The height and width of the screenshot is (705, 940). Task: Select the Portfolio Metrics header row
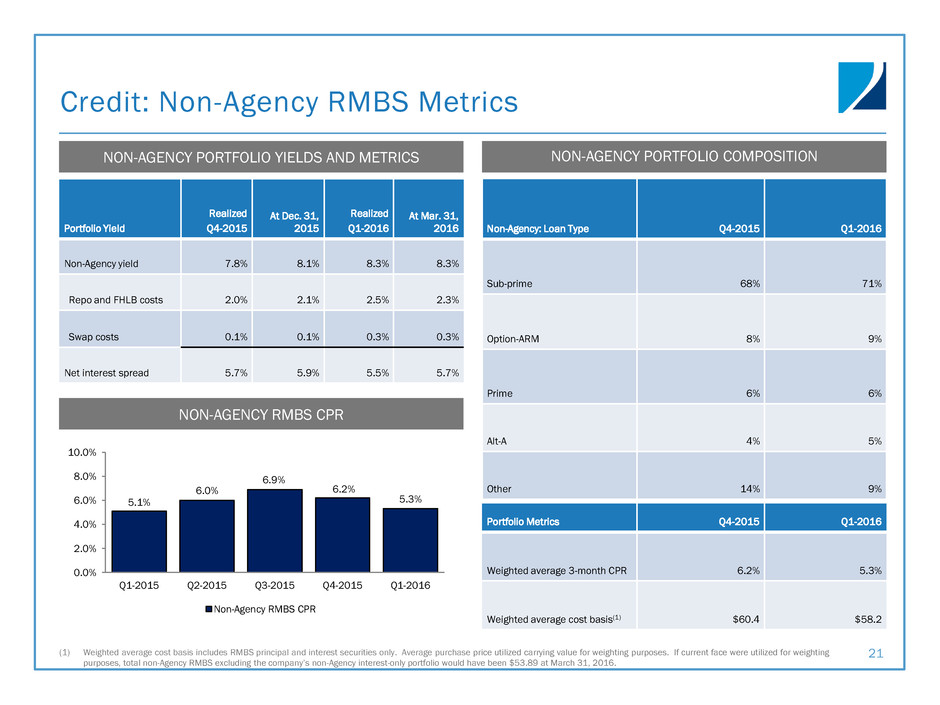(x=685, y=521)
